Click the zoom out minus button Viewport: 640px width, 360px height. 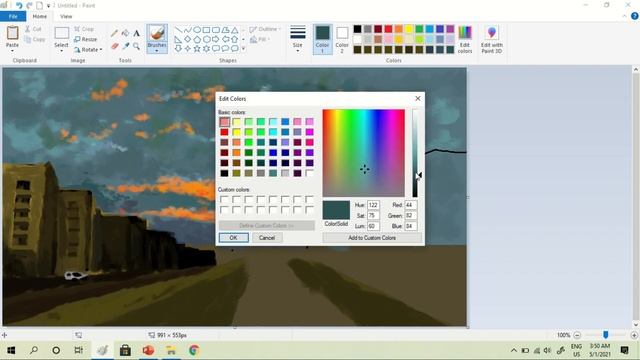click(577, 335)
